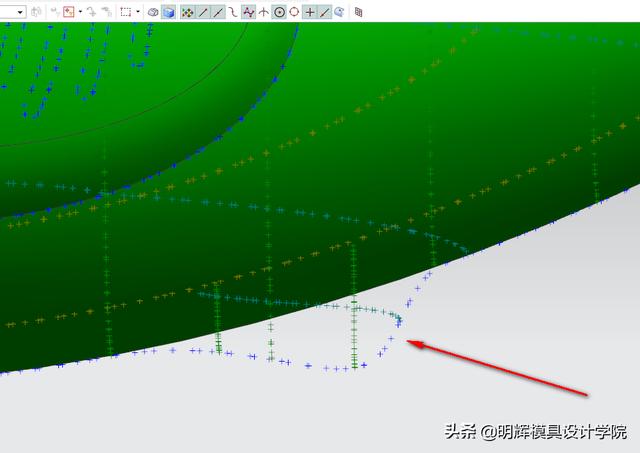Click the red-framed selection scope icon
Image resolution: width=640 pixels, height=453 pixels.
point(69,12)
